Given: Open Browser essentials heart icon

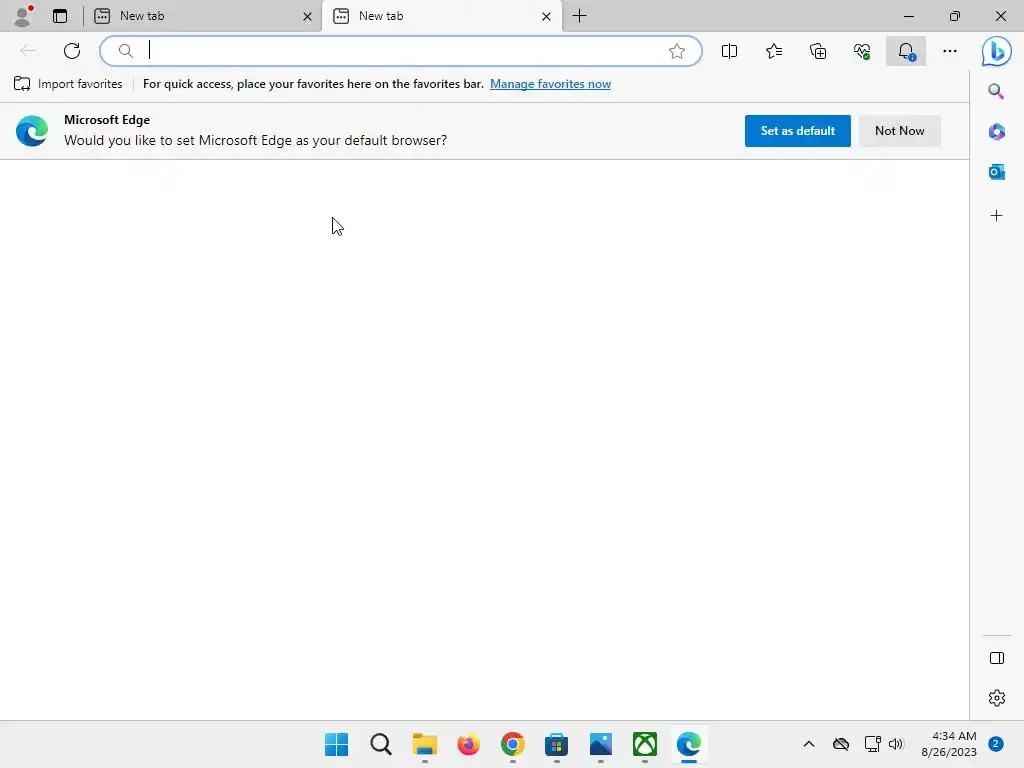Looking at the screenshot, I should click(862, 51).
